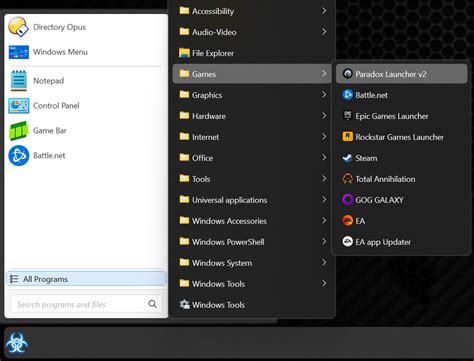The image size is (474, 361).
Task: Launch Steam from the Games submenu label
Action: tap(366, 158)
